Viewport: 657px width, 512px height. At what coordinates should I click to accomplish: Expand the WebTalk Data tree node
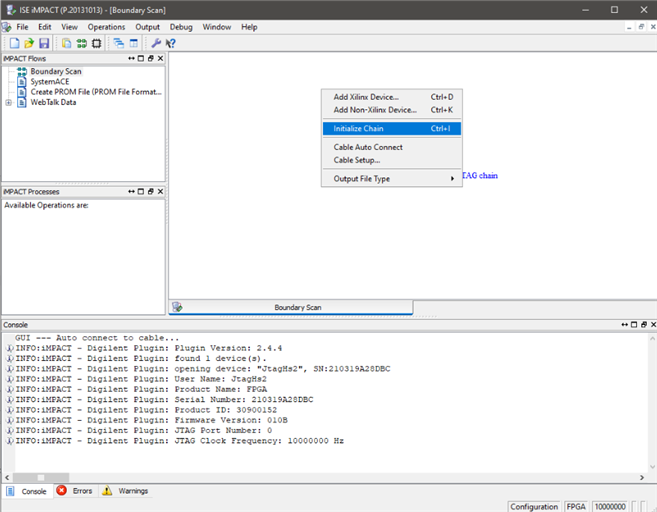click(x=9, y=102)
